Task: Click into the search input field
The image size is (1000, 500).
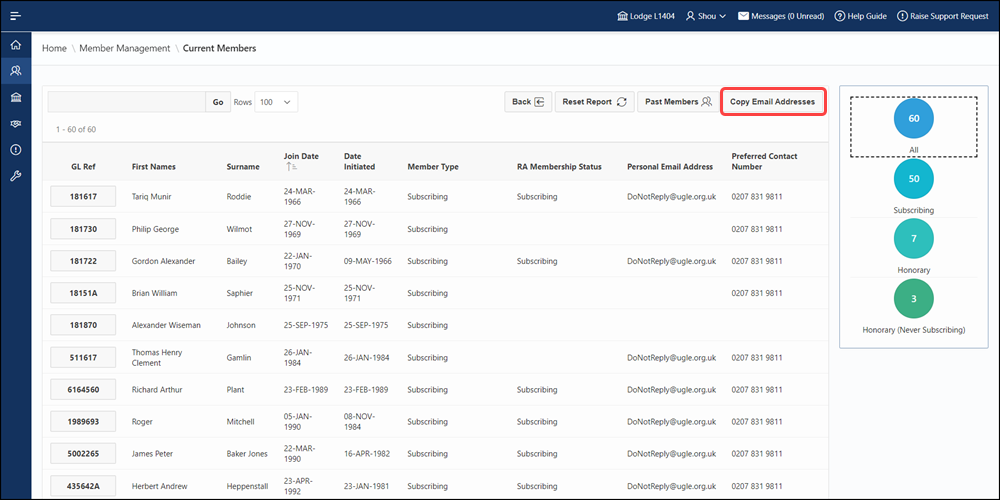Action: click(x=127, y=102)
